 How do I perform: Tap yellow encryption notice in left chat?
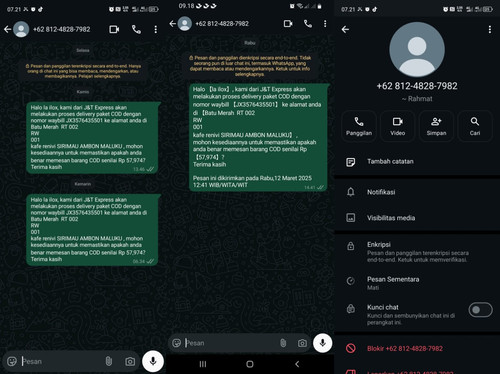coord(83,71)
